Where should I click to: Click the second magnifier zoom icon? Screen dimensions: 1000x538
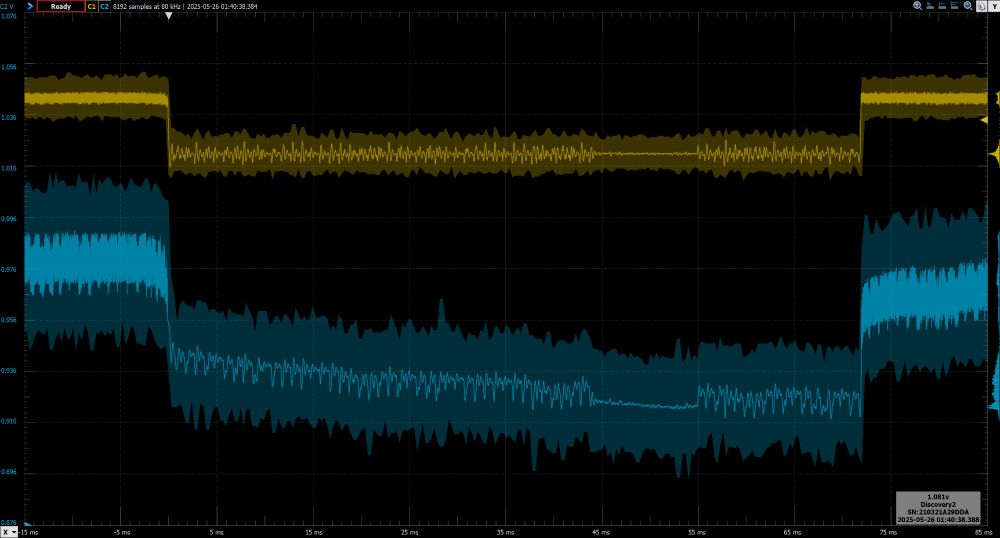click(x=968, y=6)
